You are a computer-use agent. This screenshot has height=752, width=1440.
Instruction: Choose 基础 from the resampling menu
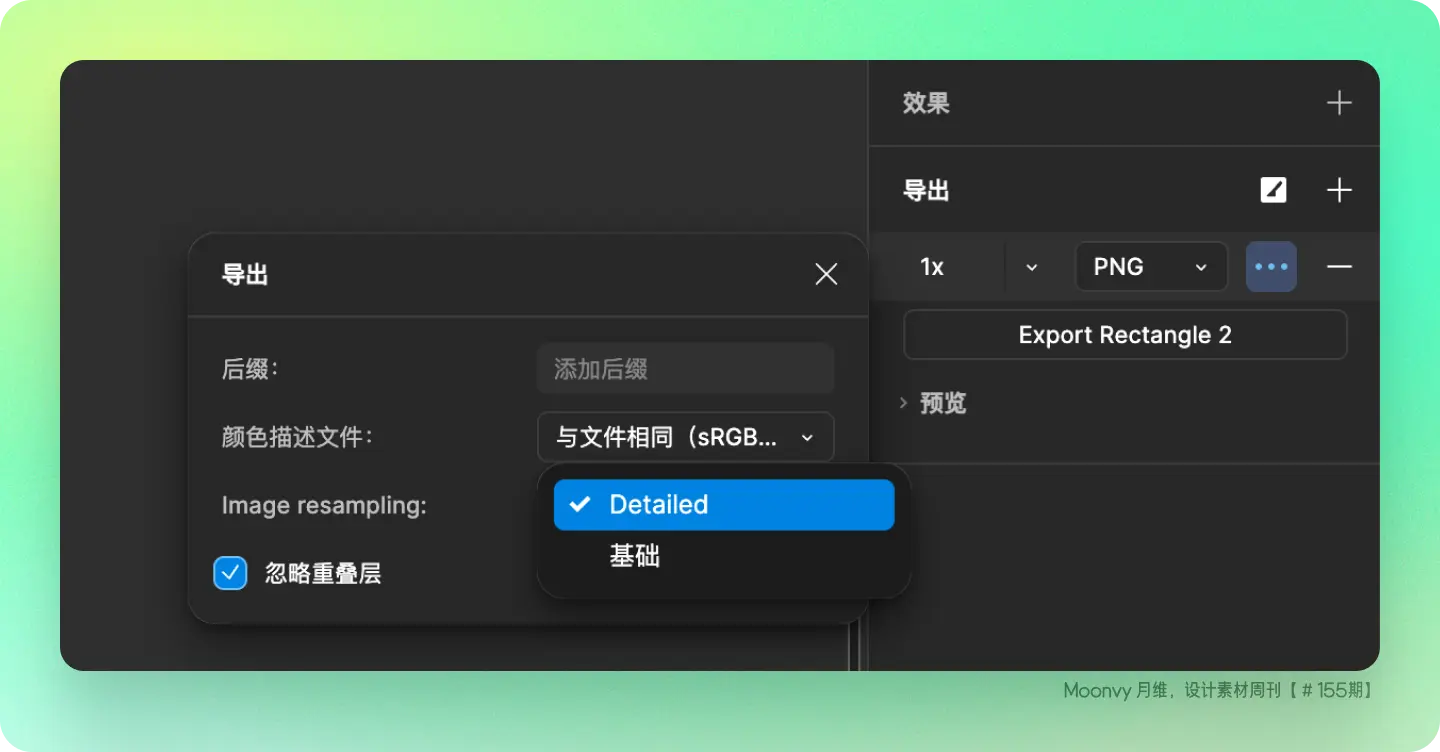[x=635, y=556]
